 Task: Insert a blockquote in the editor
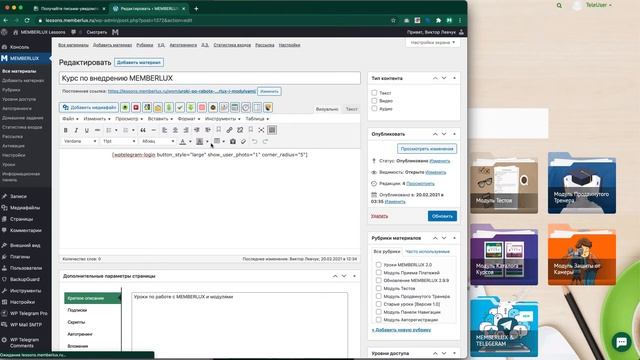tap(143, 130)
